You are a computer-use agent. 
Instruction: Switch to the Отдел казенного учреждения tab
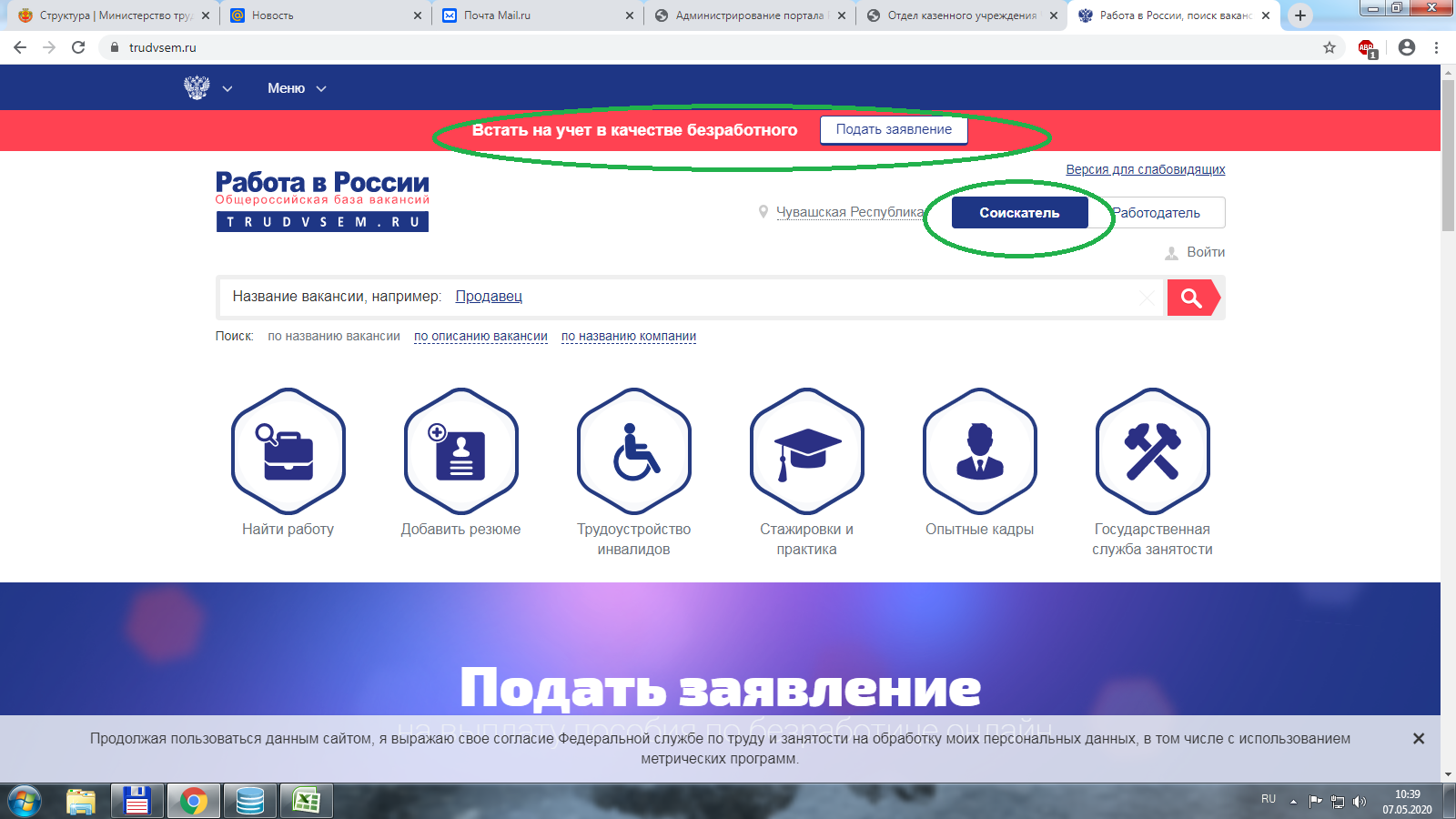(x=962, y=15)
